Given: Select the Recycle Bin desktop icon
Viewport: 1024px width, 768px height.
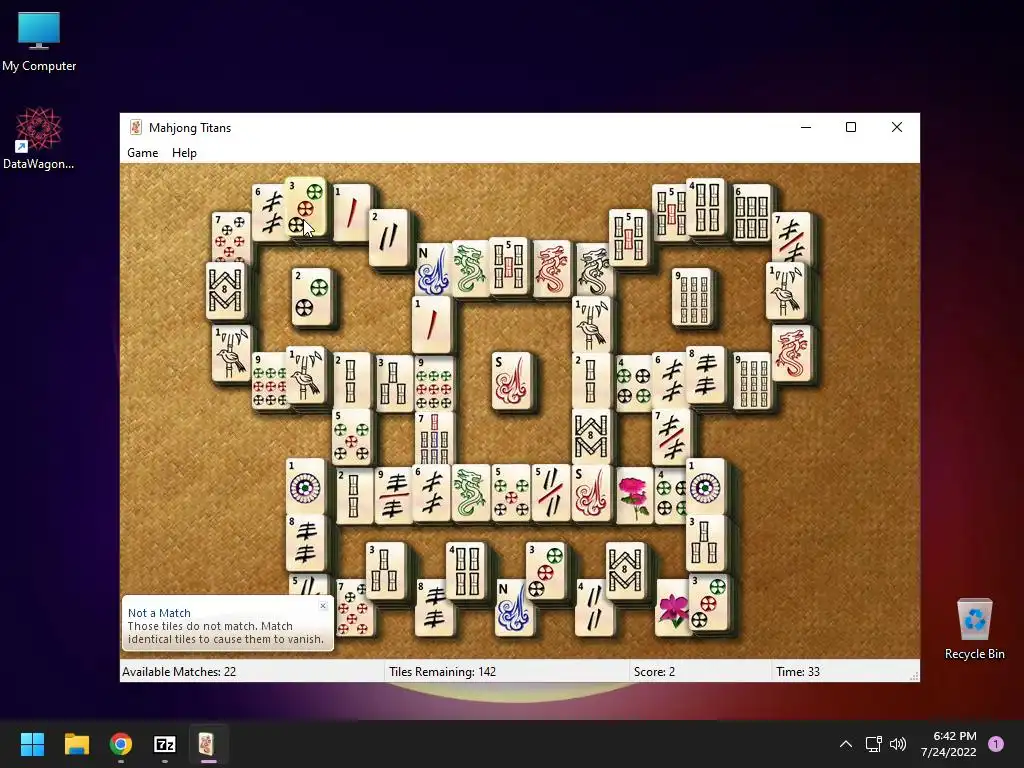Looking at the screenshot, I should click(x=974, y=629).
